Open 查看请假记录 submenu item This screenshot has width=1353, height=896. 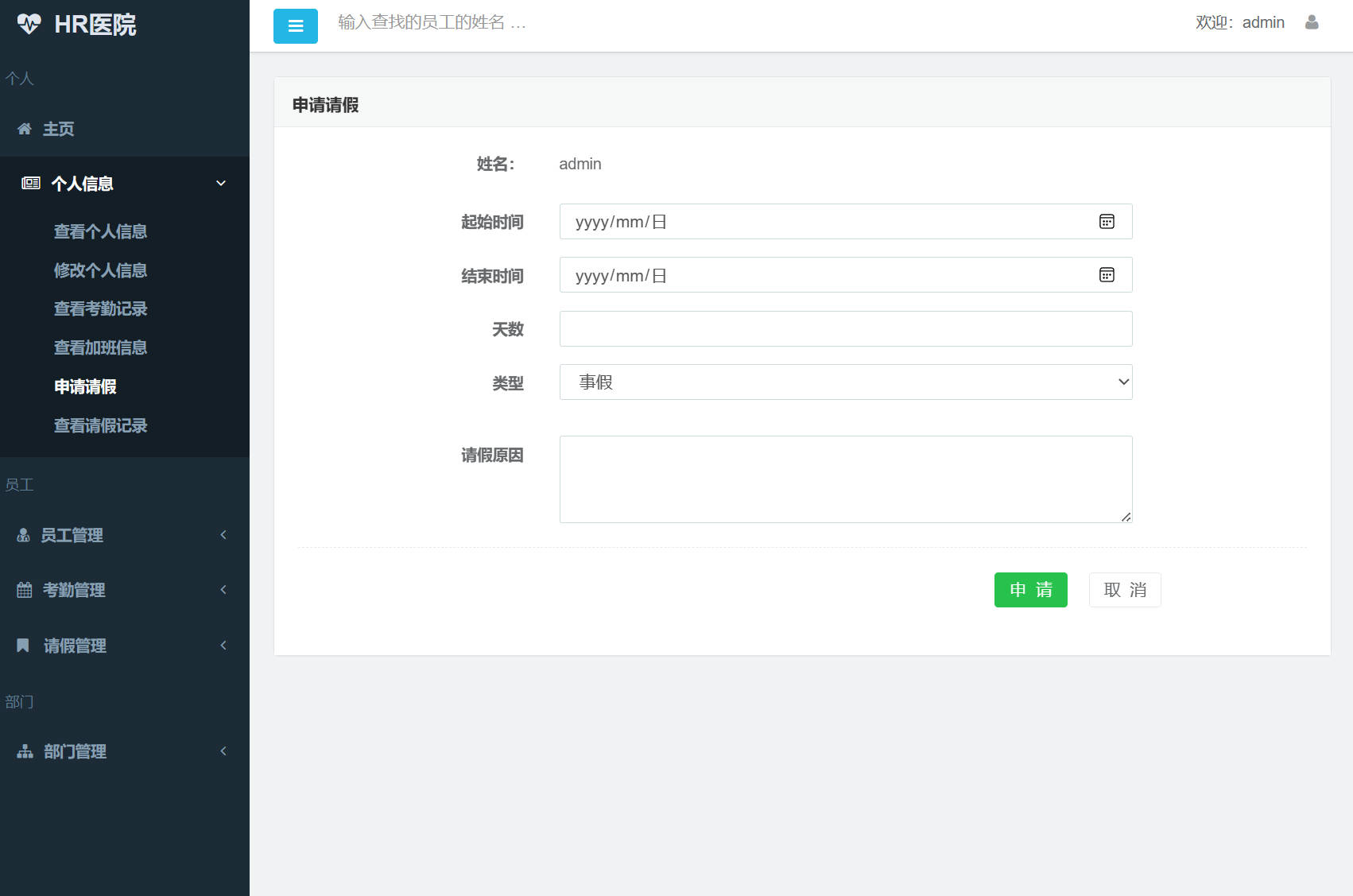[100, 425]
